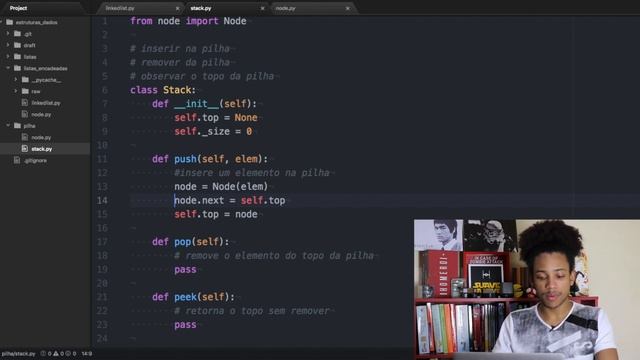Image resolution: width=640 pixels, height=360 pixels.
Task: Collapse the listas_encadeadas folder chevron
Action: click(8, 68)
